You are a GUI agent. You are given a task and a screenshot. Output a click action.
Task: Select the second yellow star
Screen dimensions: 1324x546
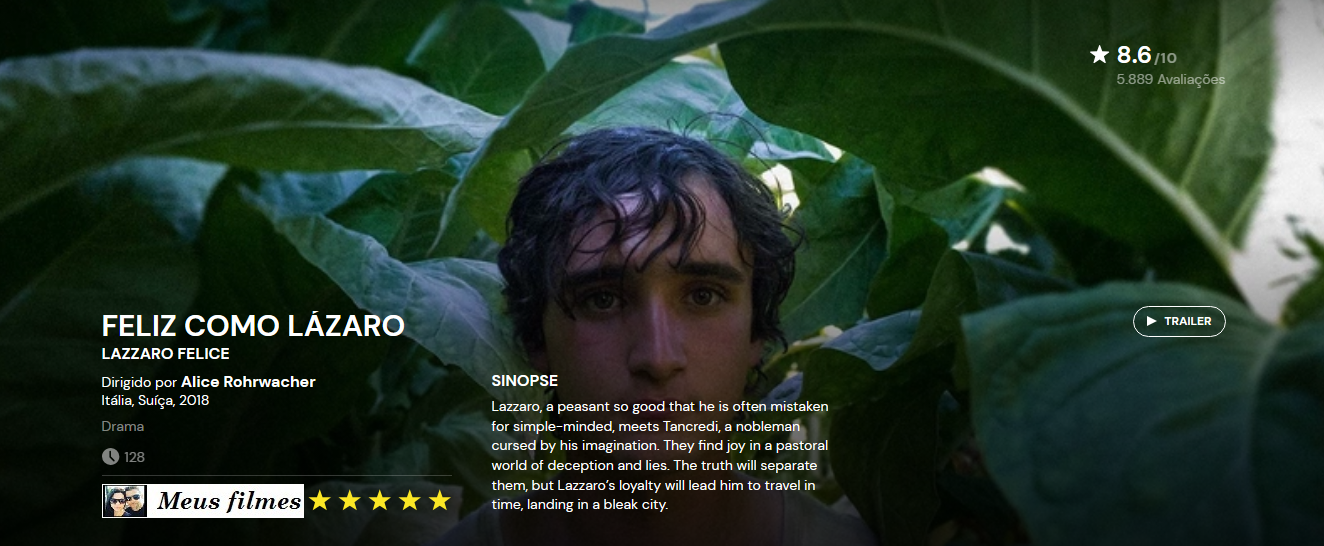click(x=349, y=501)
